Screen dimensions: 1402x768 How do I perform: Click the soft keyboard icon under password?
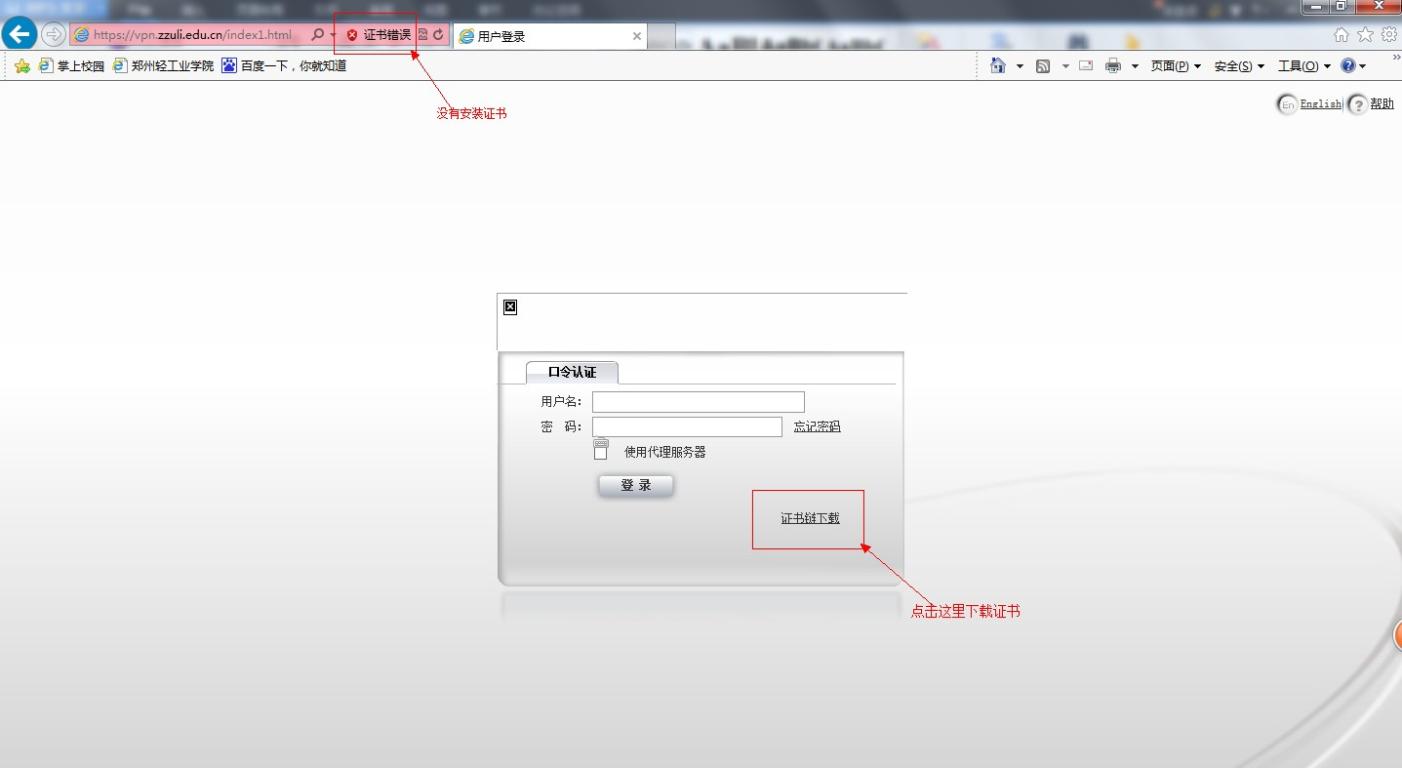(601, 442)
